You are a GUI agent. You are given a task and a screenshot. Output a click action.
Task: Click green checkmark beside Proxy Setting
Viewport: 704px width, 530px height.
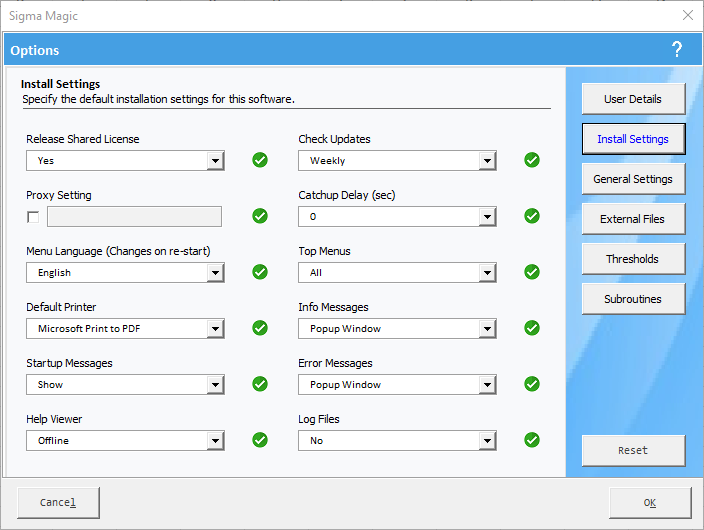click(x=260, y=216)
